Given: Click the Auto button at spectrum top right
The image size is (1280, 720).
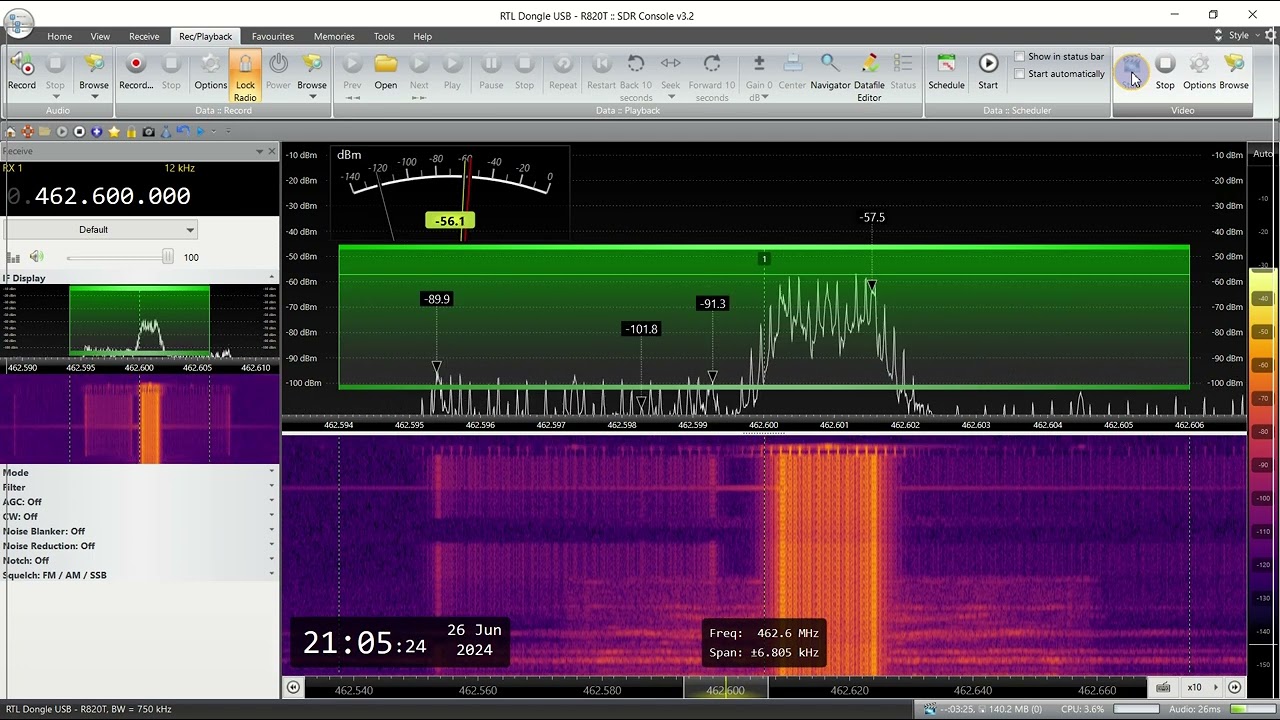Looking at the screenshot, I should pos(1263,154).
